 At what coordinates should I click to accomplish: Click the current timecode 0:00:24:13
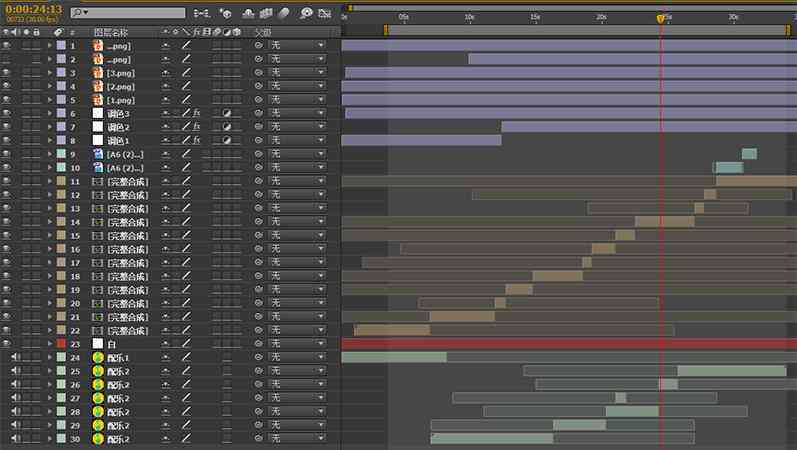[34, 9]
